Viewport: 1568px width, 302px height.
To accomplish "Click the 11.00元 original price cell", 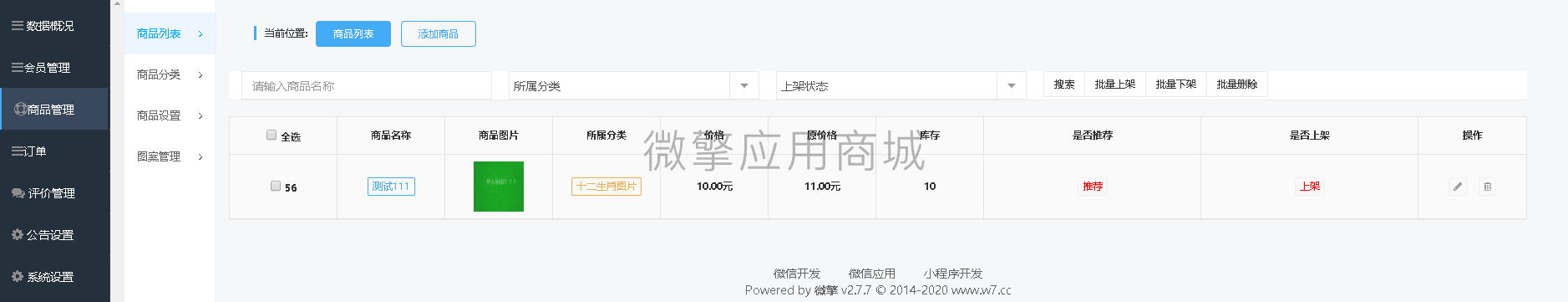I will (822, 187).
